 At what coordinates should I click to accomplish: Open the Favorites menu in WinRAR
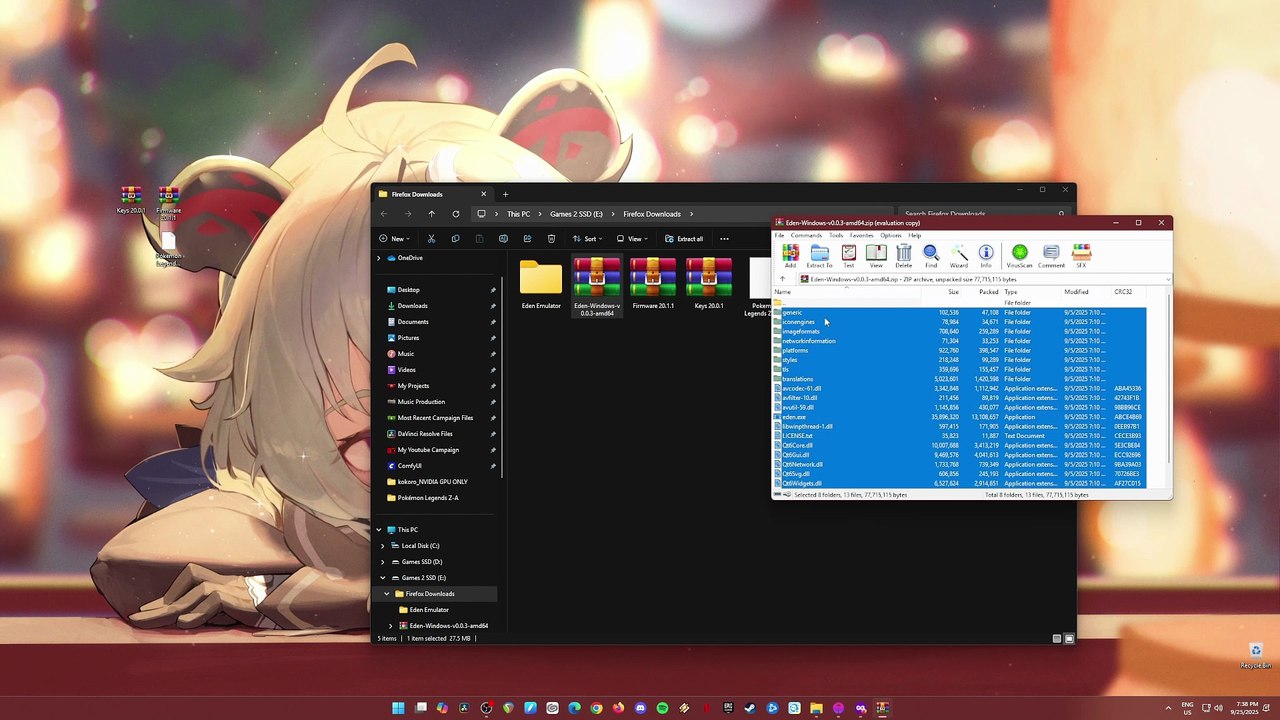(x=861, y=235)
